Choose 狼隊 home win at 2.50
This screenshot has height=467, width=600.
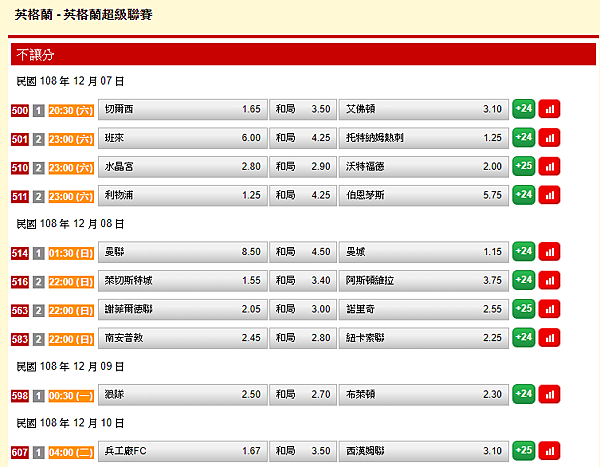click(183, 395)
